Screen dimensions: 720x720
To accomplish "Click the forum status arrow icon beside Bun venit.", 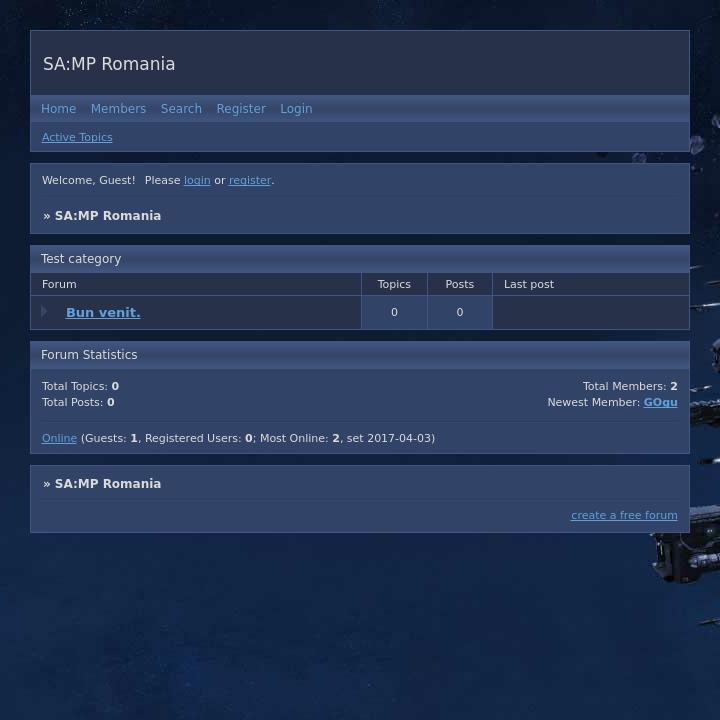I will coord(45,312).
